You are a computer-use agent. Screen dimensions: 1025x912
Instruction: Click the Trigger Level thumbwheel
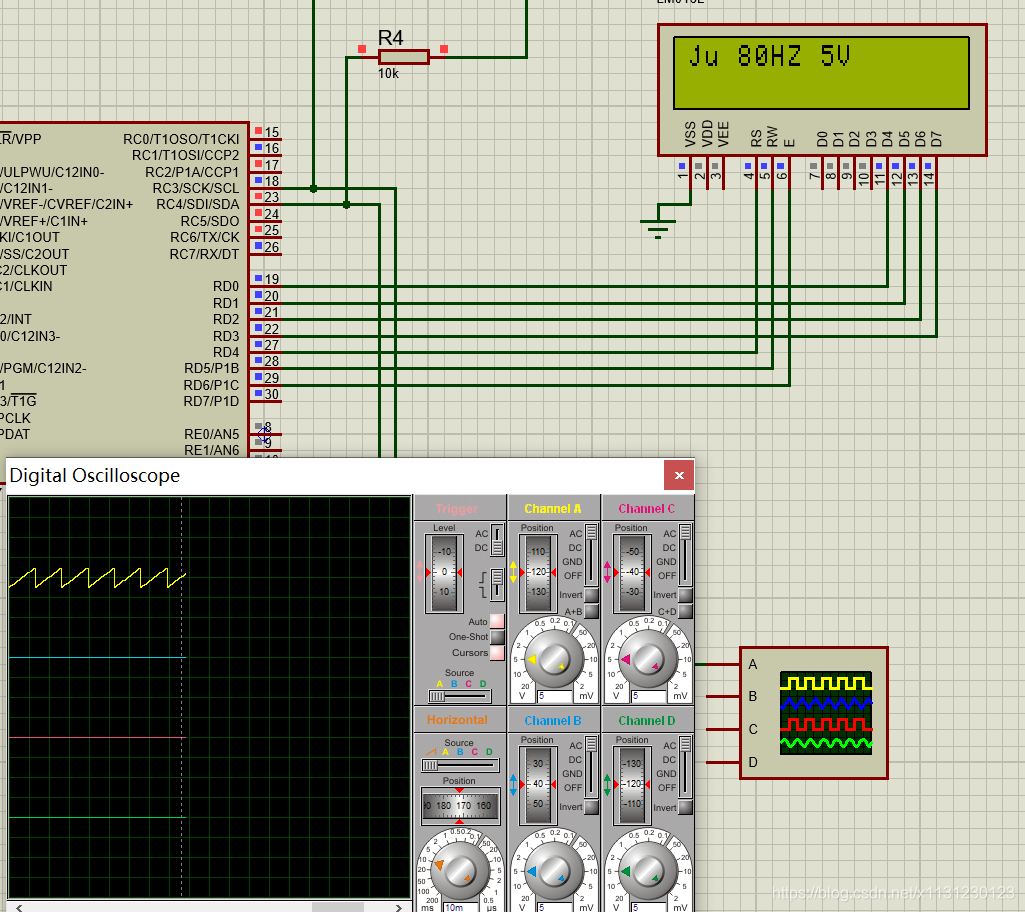[x=444, y=573]
